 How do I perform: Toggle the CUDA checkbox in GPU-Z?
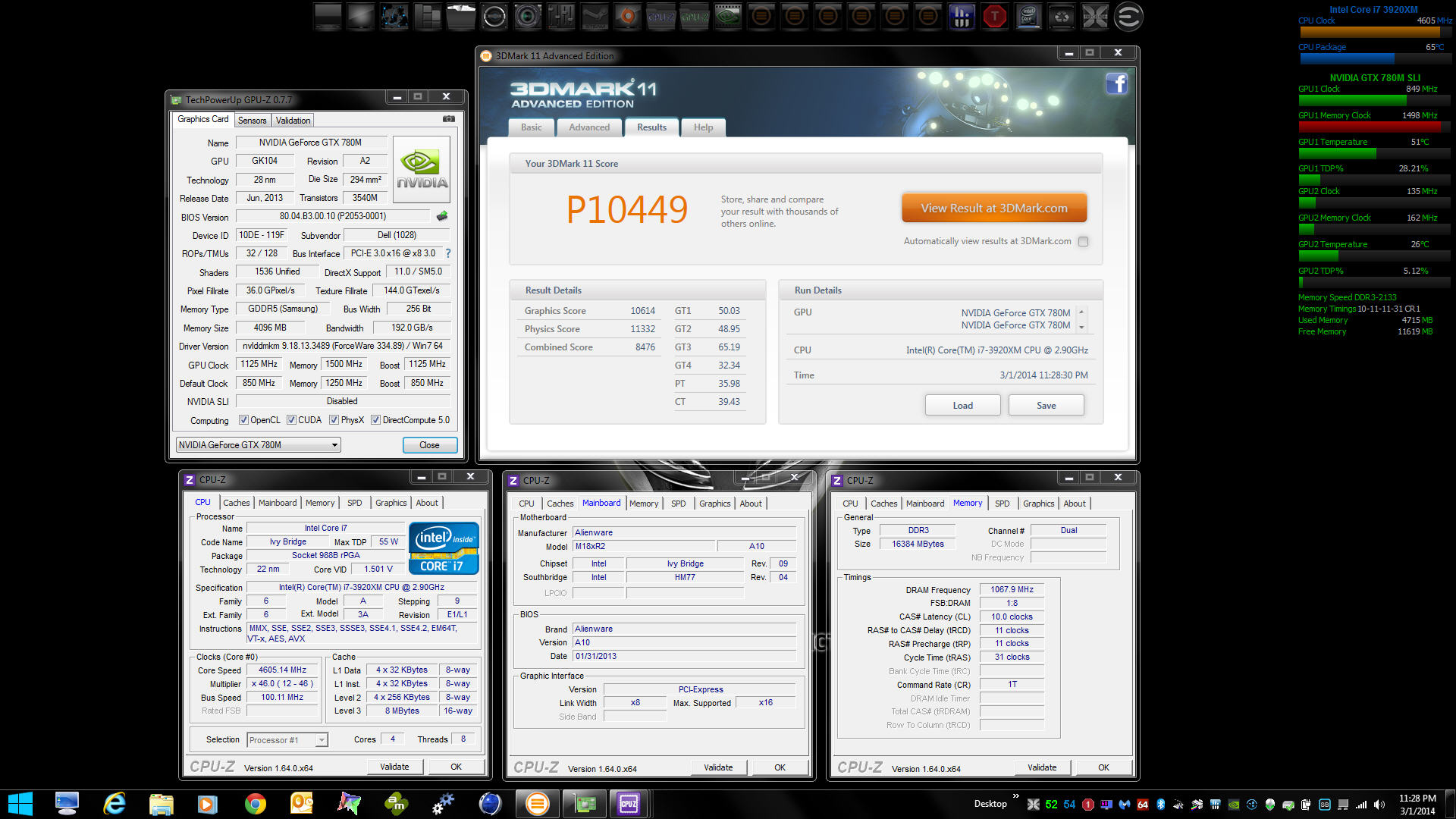coord(291,420)
